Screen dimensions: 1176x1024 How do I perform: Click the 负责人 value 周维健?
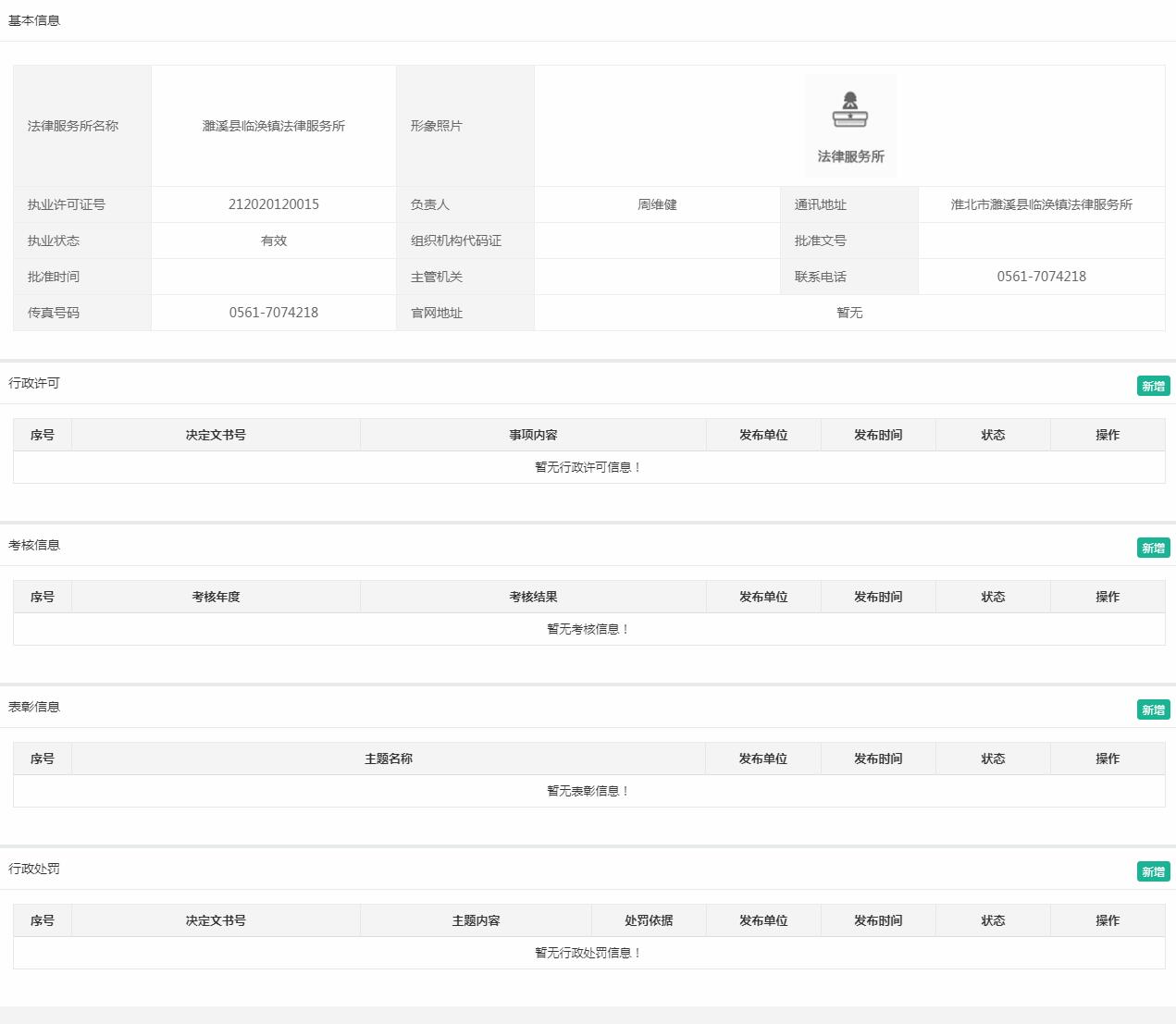click(657, 204)
